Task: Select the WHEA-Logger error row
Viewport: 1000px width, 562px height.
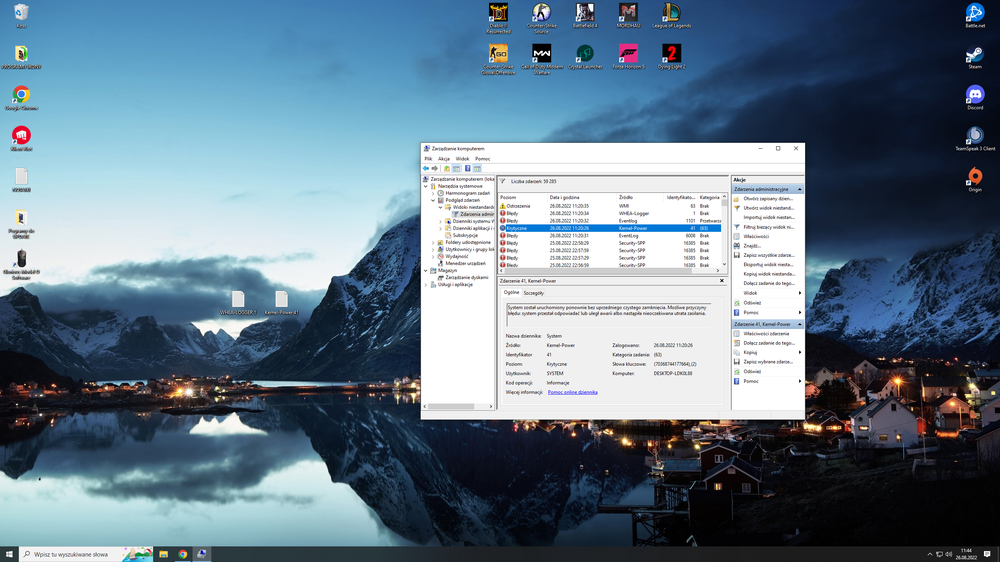Action: [610, 214]
